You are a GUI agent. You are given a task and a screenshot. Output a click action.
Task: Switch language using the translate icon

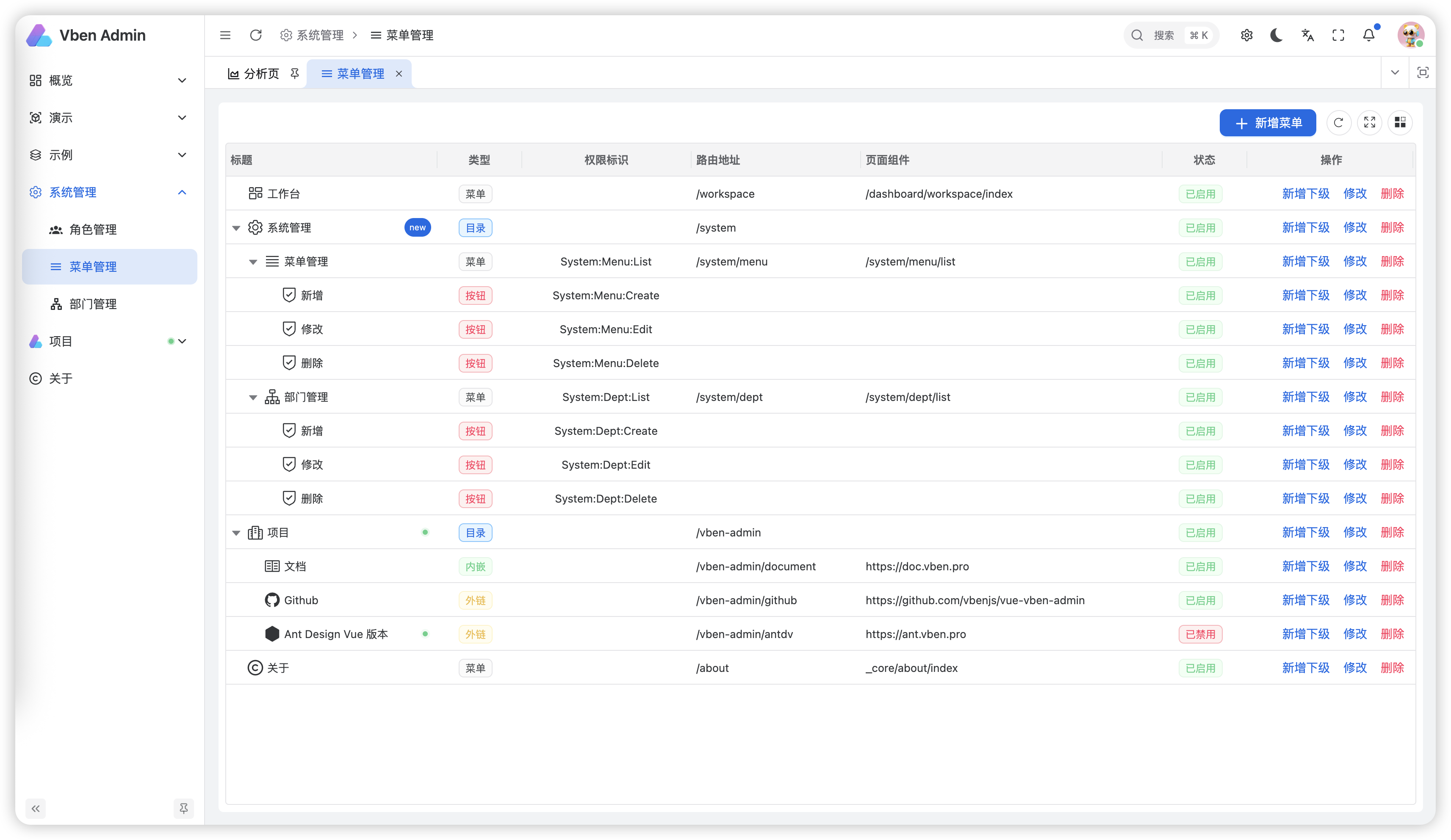tap(1307, 35)
